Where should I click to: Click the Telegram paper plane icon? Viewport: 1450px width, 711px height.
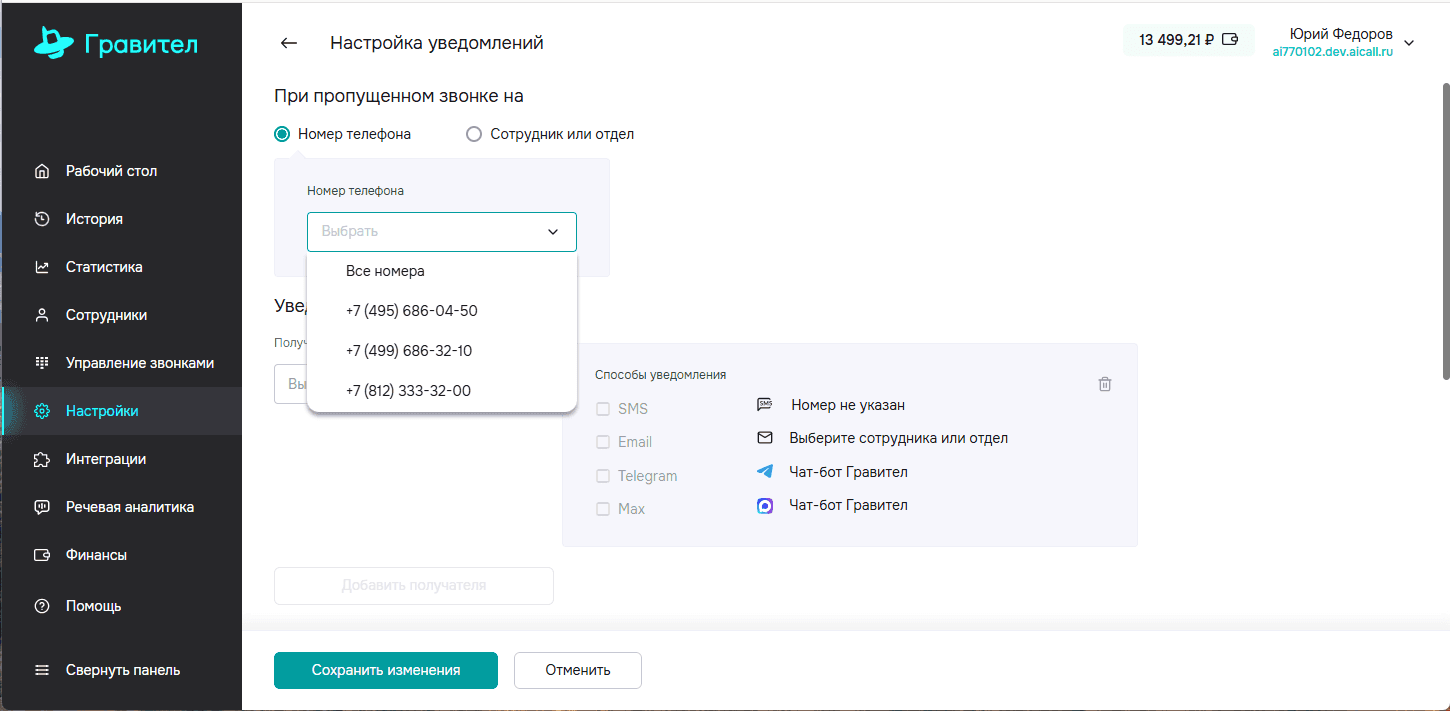765,472
